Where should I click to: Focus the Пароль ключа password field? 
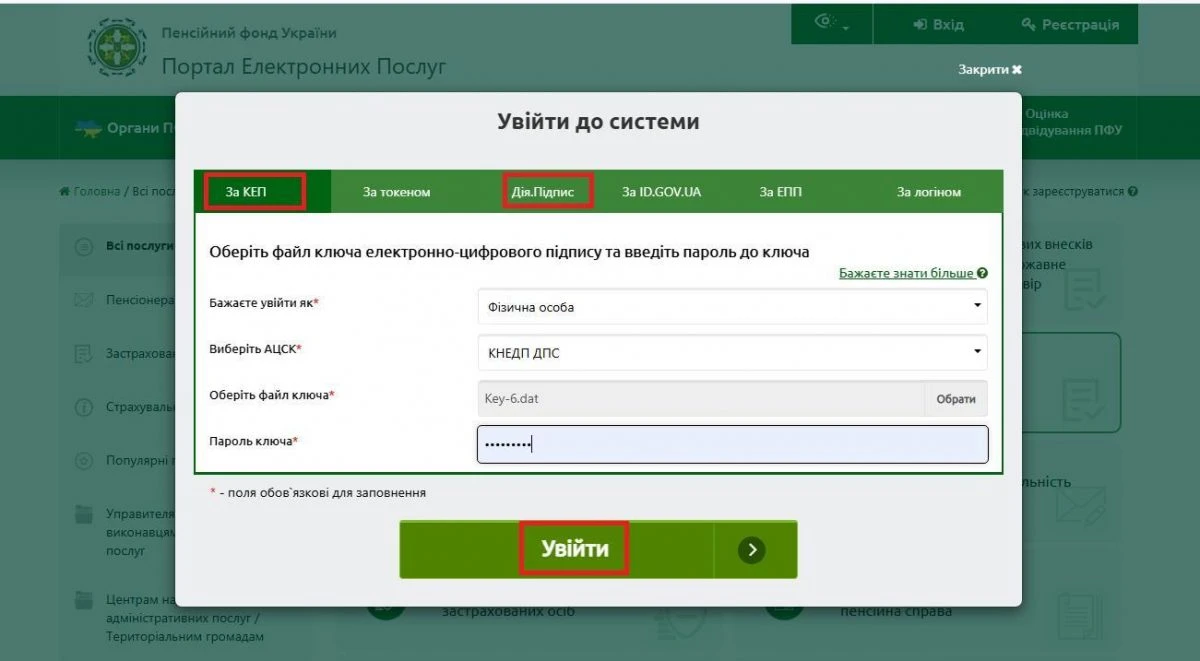point(732,445)
